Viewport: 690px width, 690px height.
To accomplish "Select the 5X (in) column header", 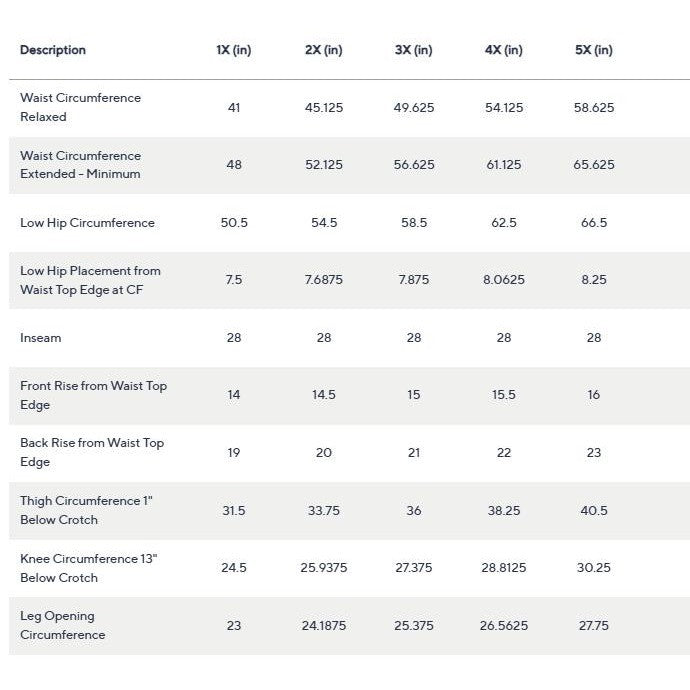I will [x=594, y=50].
